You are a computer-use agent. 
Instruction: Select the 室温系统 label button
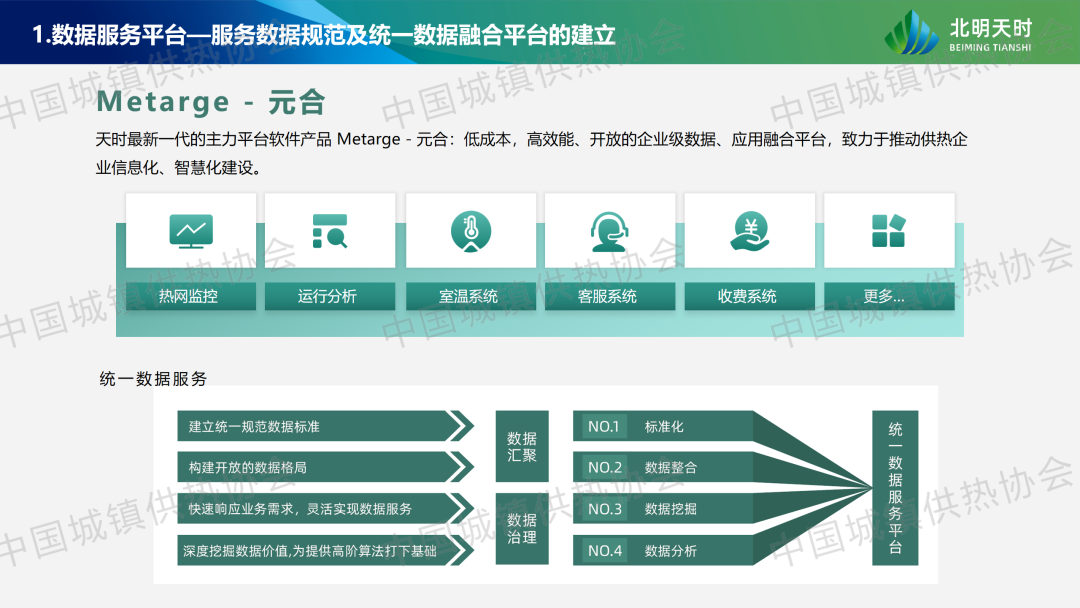(469, 296)
